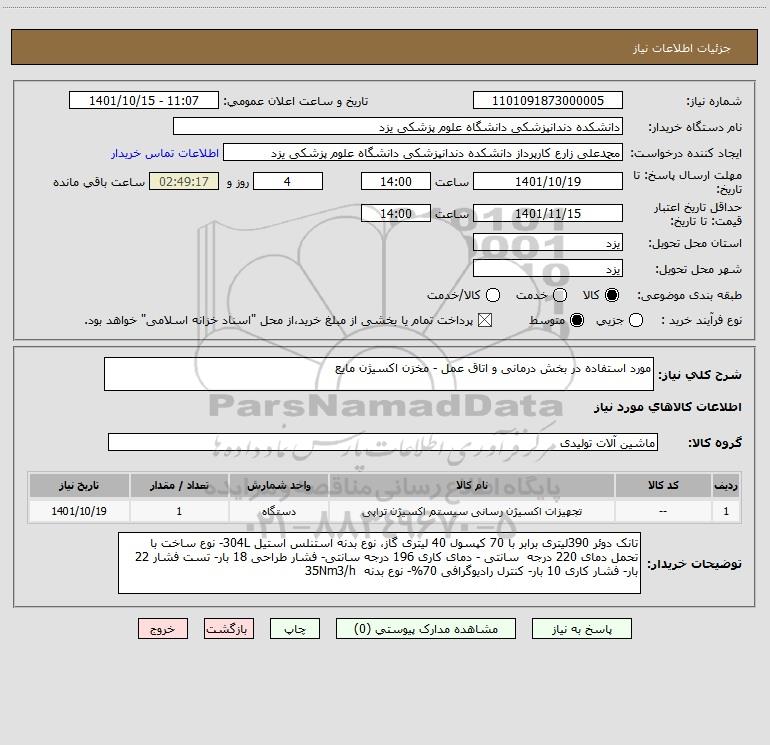Click the پاسخ به نیاز button
This screenshot has height=745, width=770.
click(x=582, y=629)
